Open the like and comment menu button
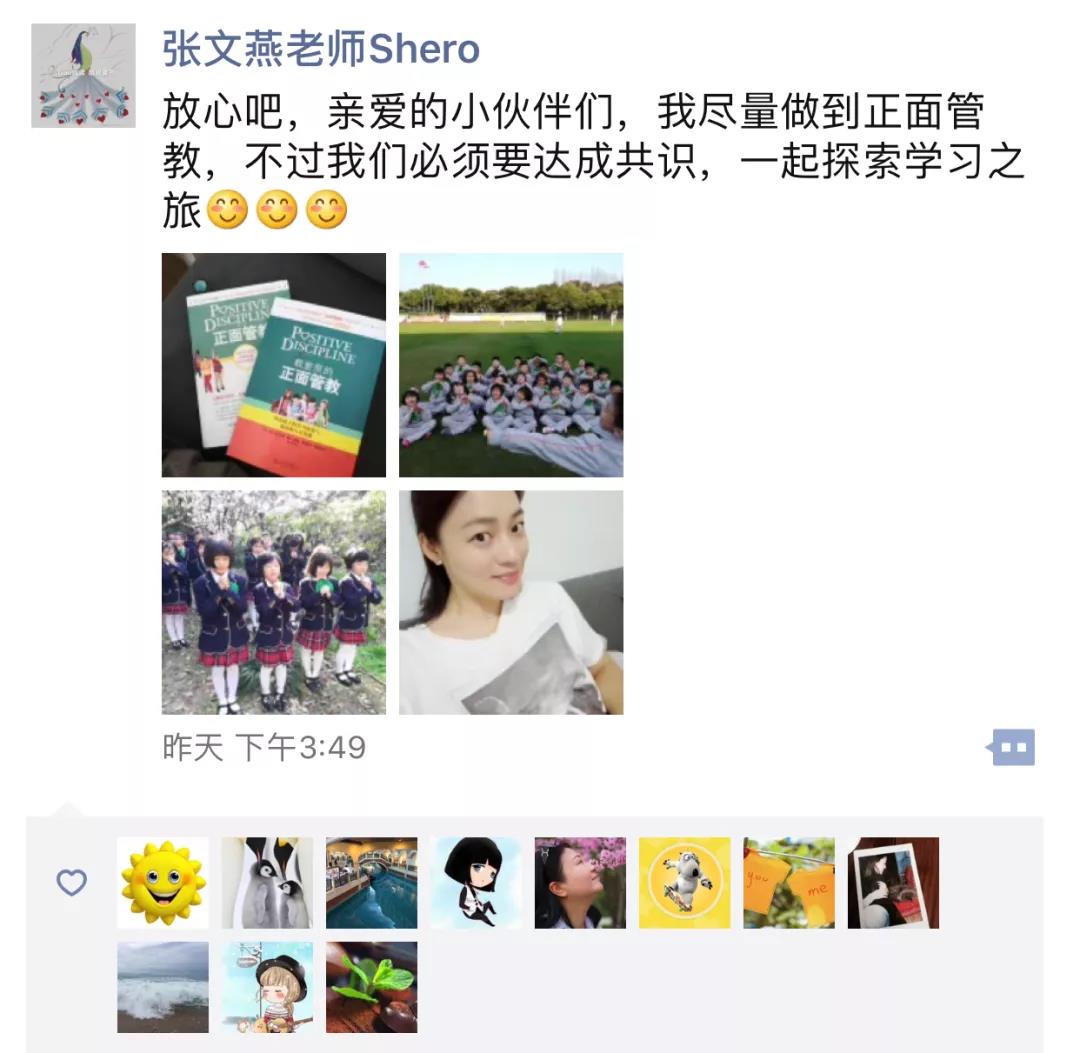Viewport: 1080px width, 1053px height. (1011, 747)
